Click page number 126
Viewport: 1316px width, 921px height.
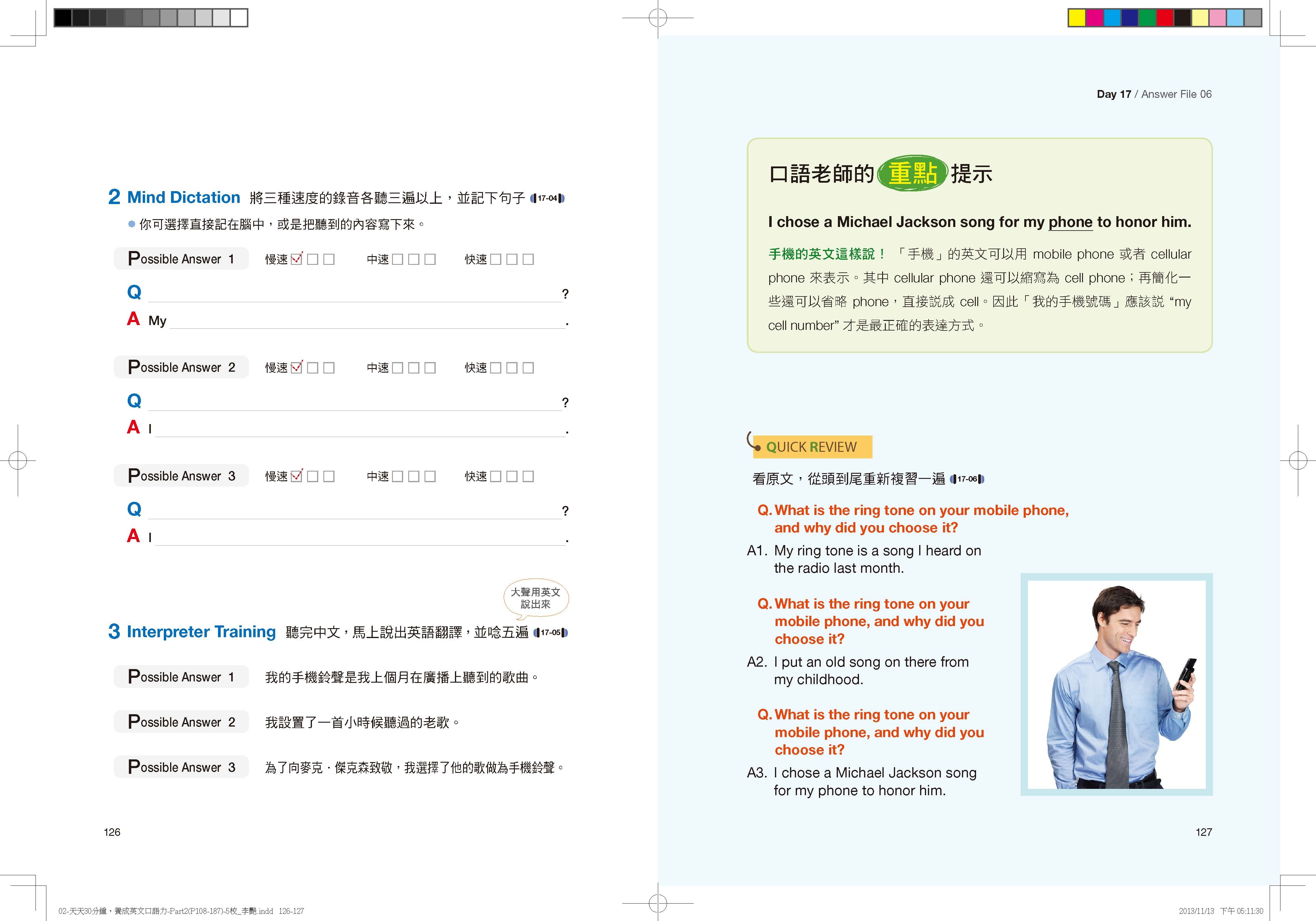tap(112, 832)
